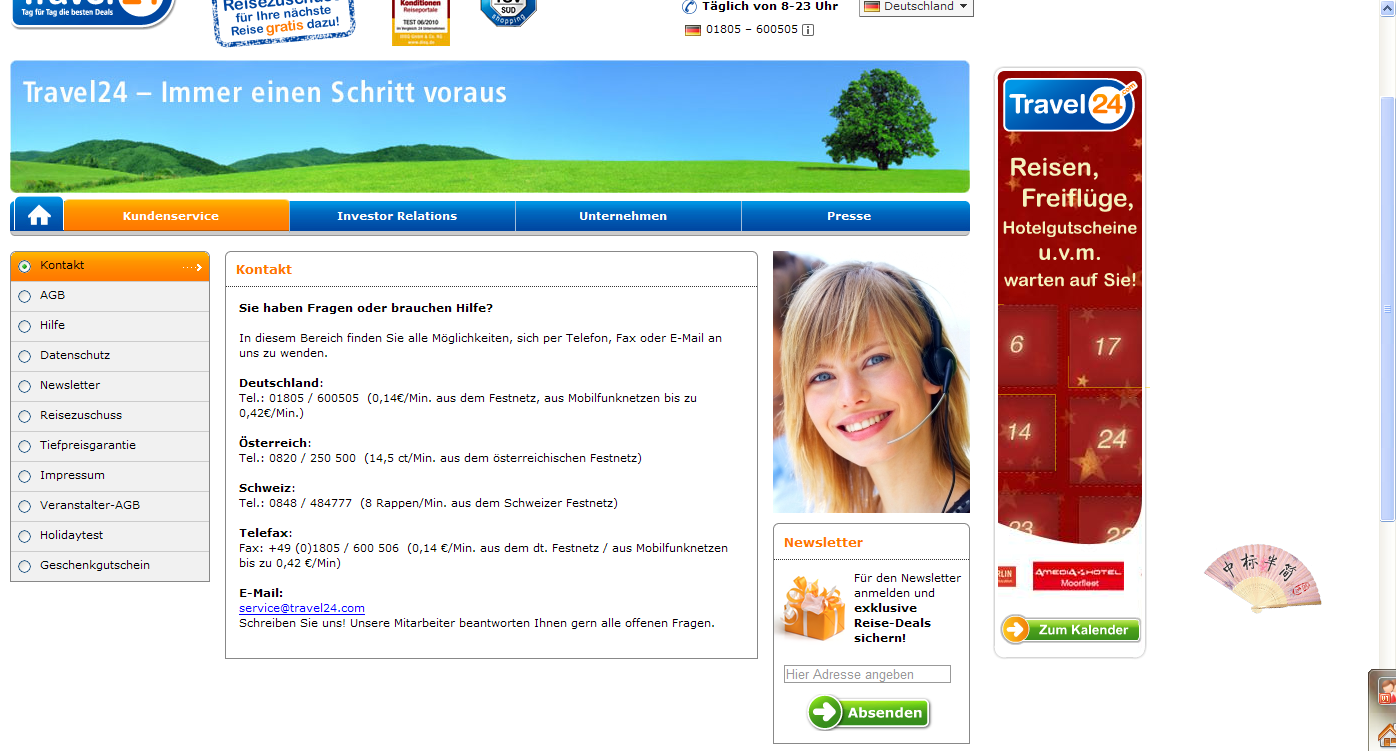Select the Datenschutz sidebar option
The image size is (1396, 751).
click(110, 356)
